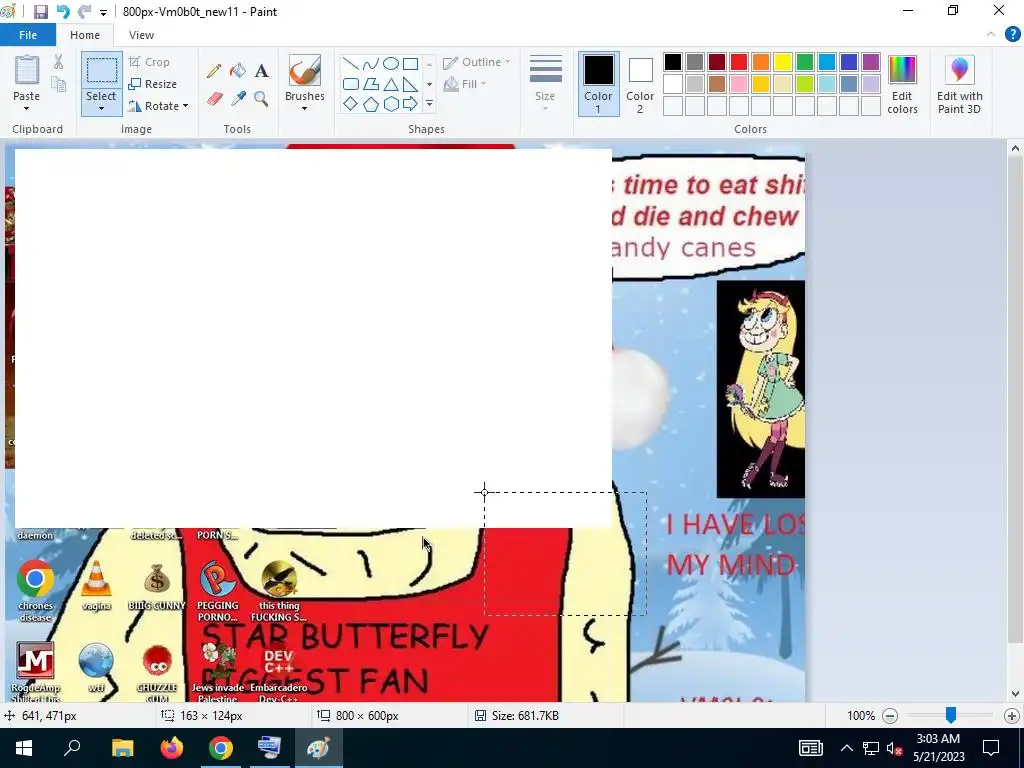1024x768 pixels.
Task: Zoom out with the minus button
Action: coord(889,716)
